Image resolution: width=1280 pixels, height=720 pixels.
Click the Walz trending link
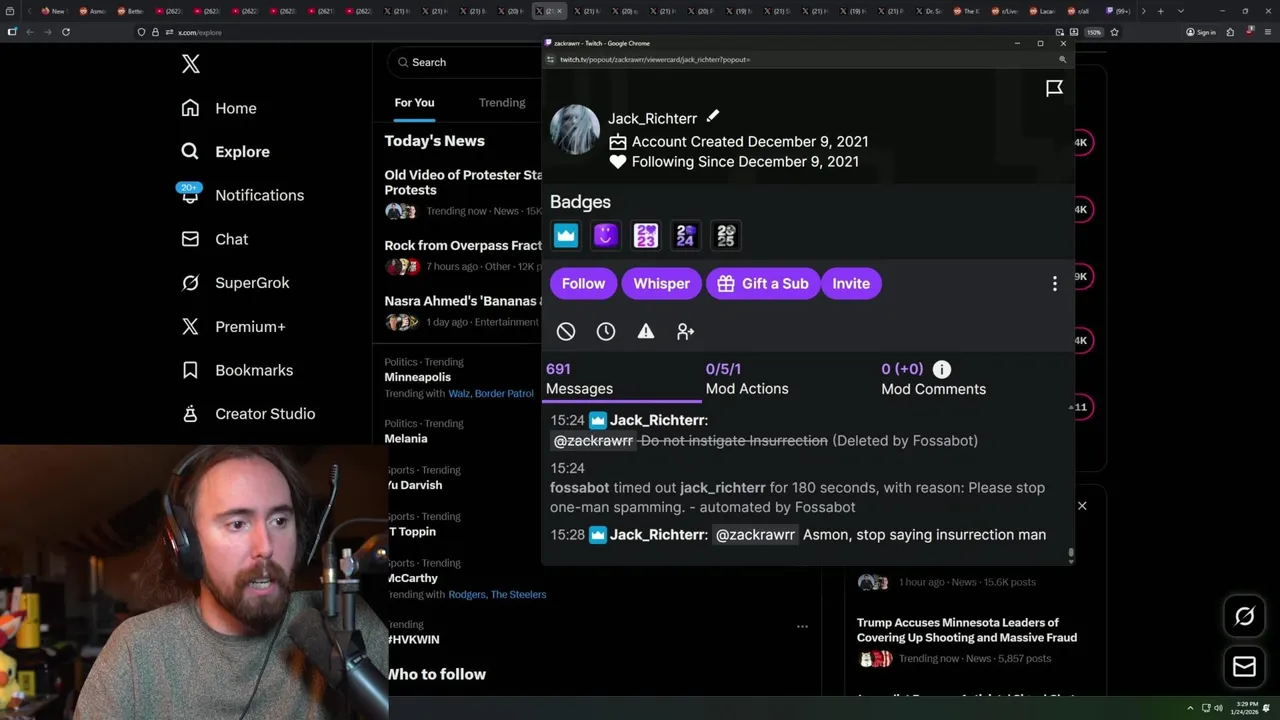pyautogui.click(x=459, y=394)
